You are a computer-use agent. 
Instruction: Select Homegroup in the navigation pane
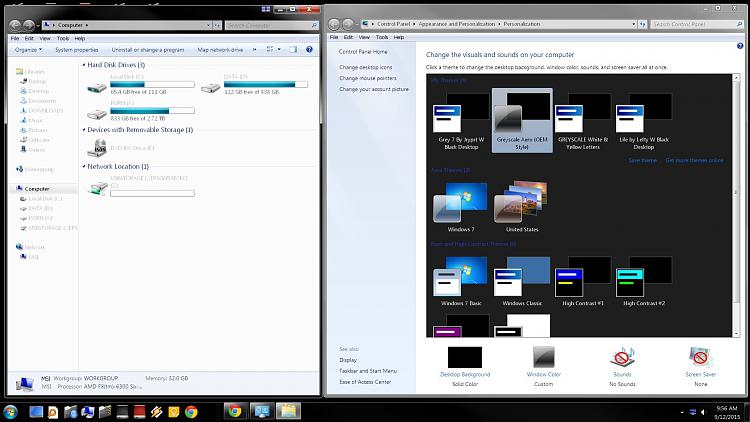click(x=35, y=169)
